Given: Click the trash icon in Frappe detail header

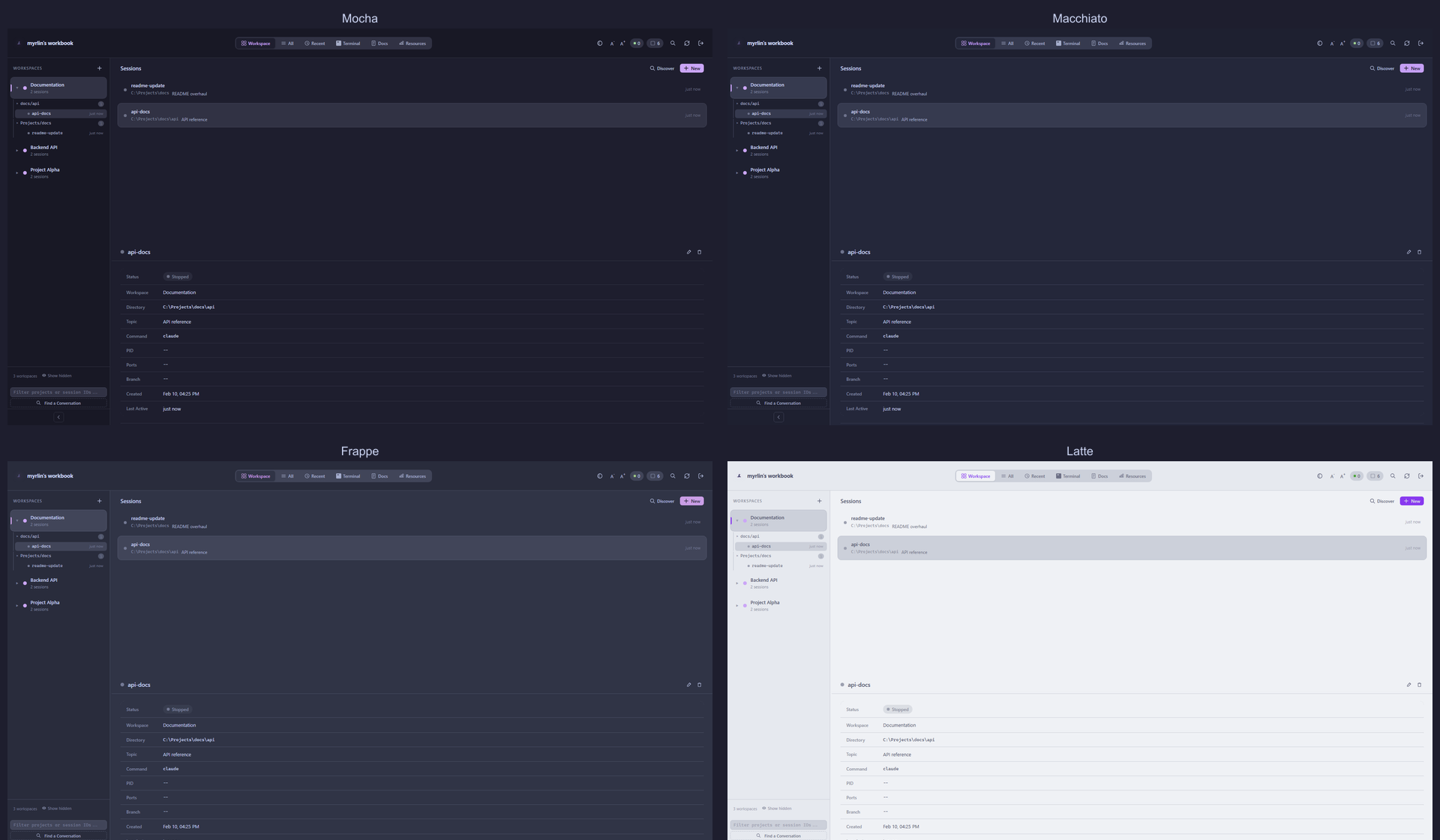Looking at the screenshot, I should pyautogui.click(x=700, y=685).
